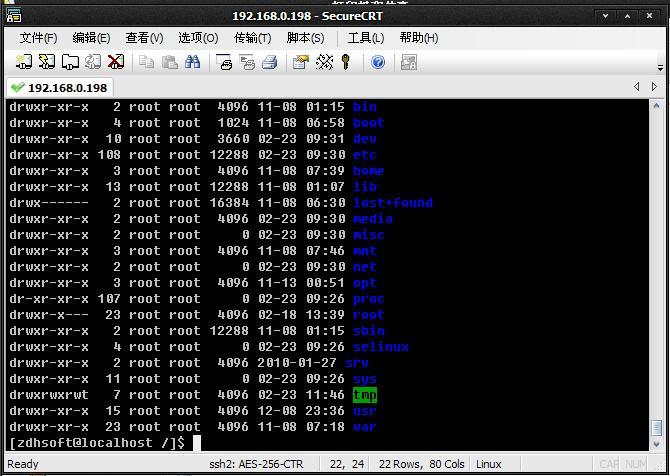
Task: Close the SecureCRT window
Action: pos(649,16)
